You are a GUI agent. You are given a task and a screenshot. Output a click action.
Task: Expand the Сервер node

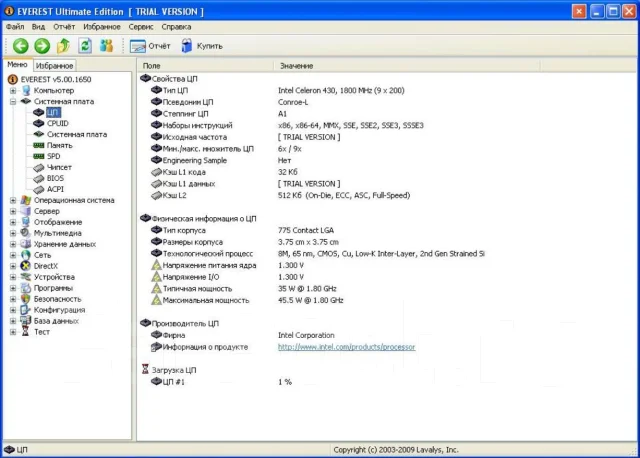click(x=13, y=211)
